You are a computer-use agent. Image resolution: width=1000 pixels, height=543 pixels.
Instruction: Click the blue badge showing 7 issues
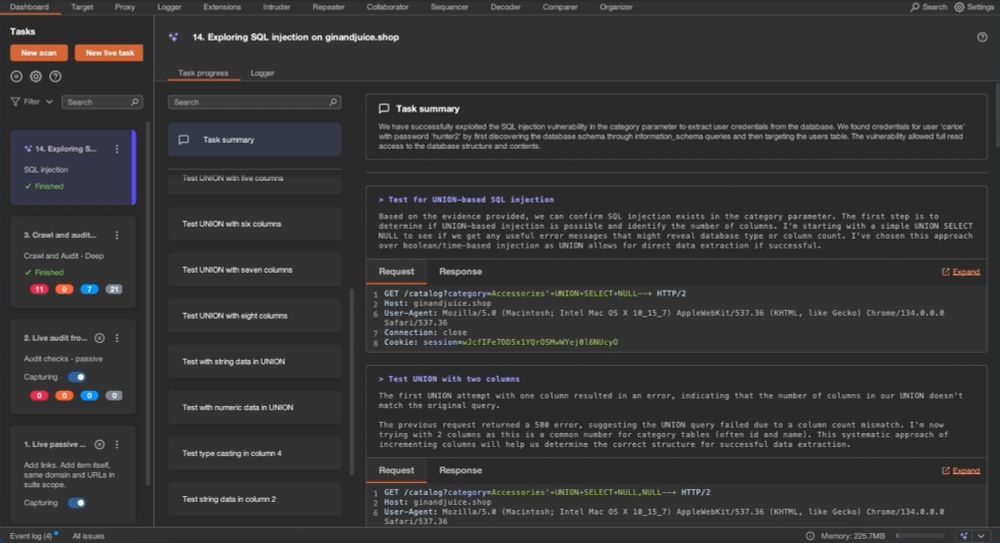[89, 289]
